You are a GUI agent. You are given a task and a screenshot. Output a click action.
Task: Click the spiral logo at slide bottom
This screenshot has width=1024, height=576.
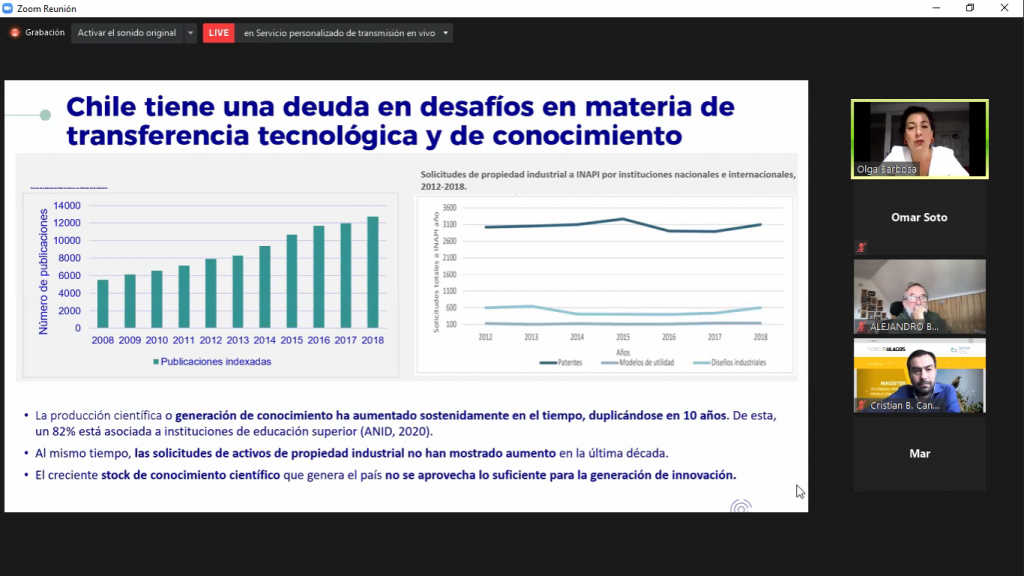point(740,505)
